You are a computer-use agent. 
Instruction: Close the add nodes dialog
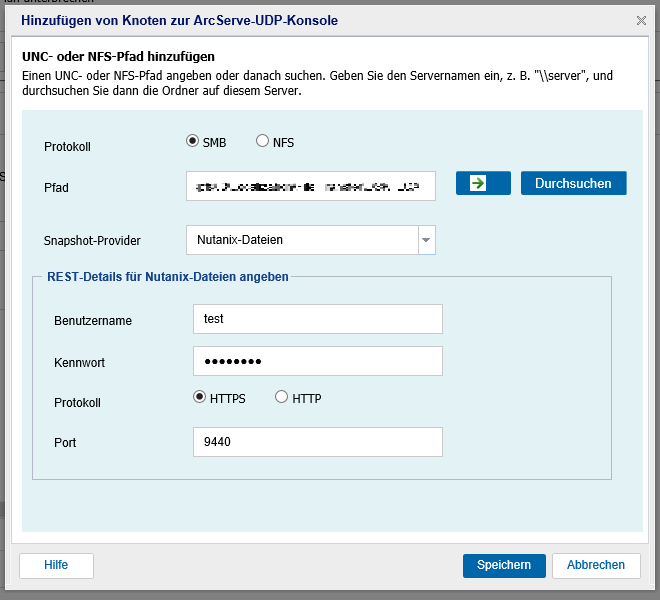[641, 20]
